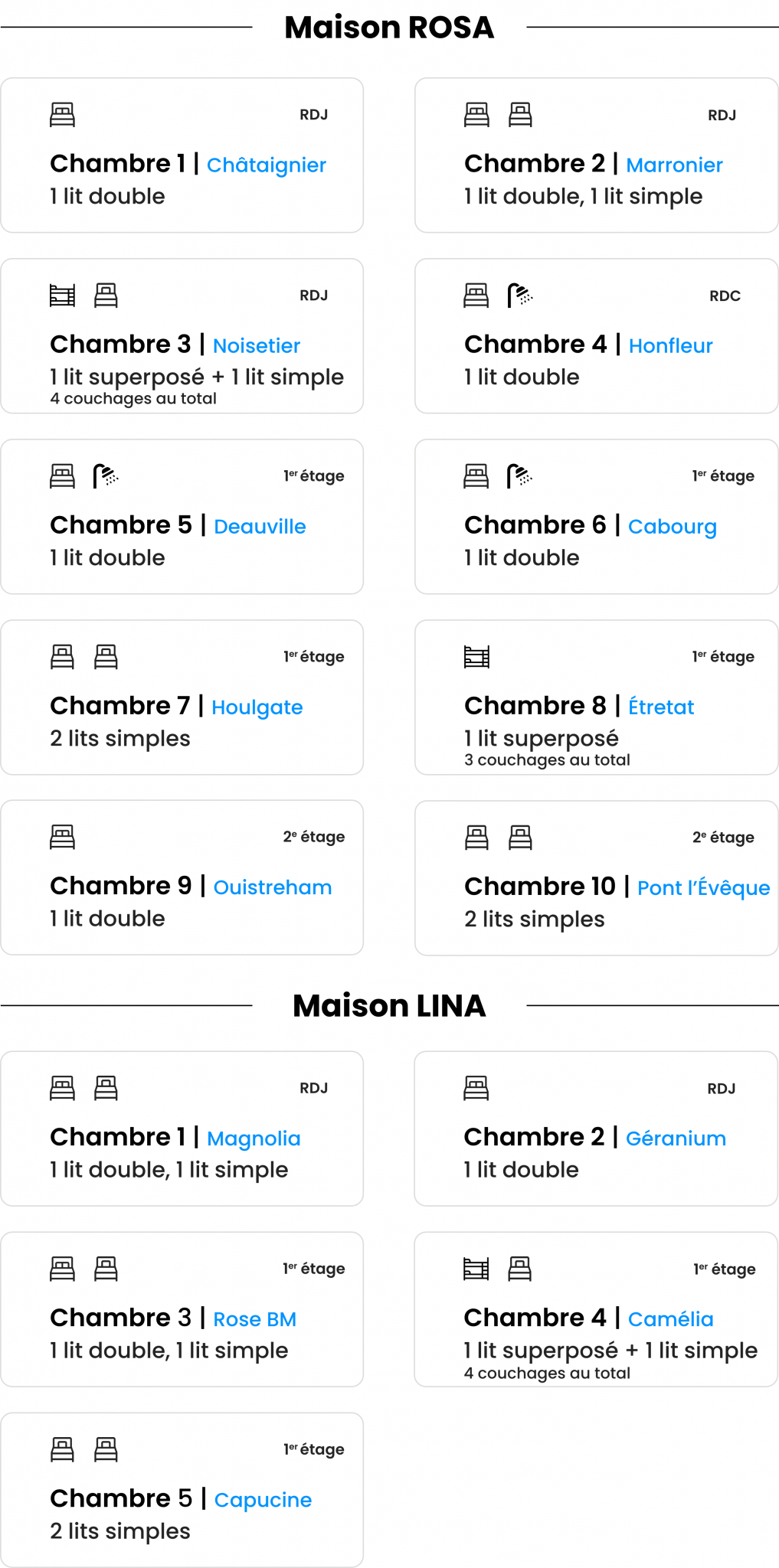Click the Maison ROSA heading
779x1568 pixels.
[389, 28]
